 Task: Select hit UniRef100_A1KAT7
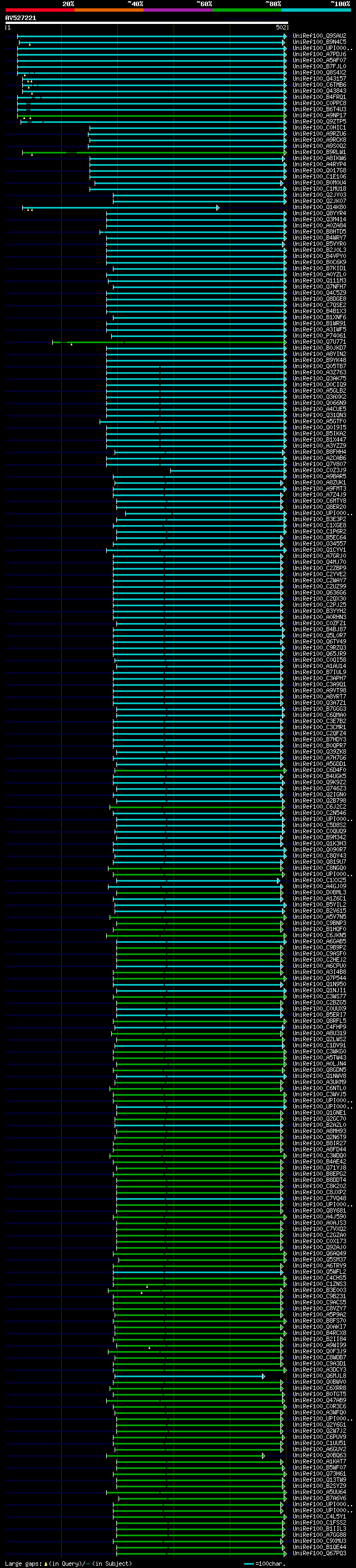(319, 1461)
